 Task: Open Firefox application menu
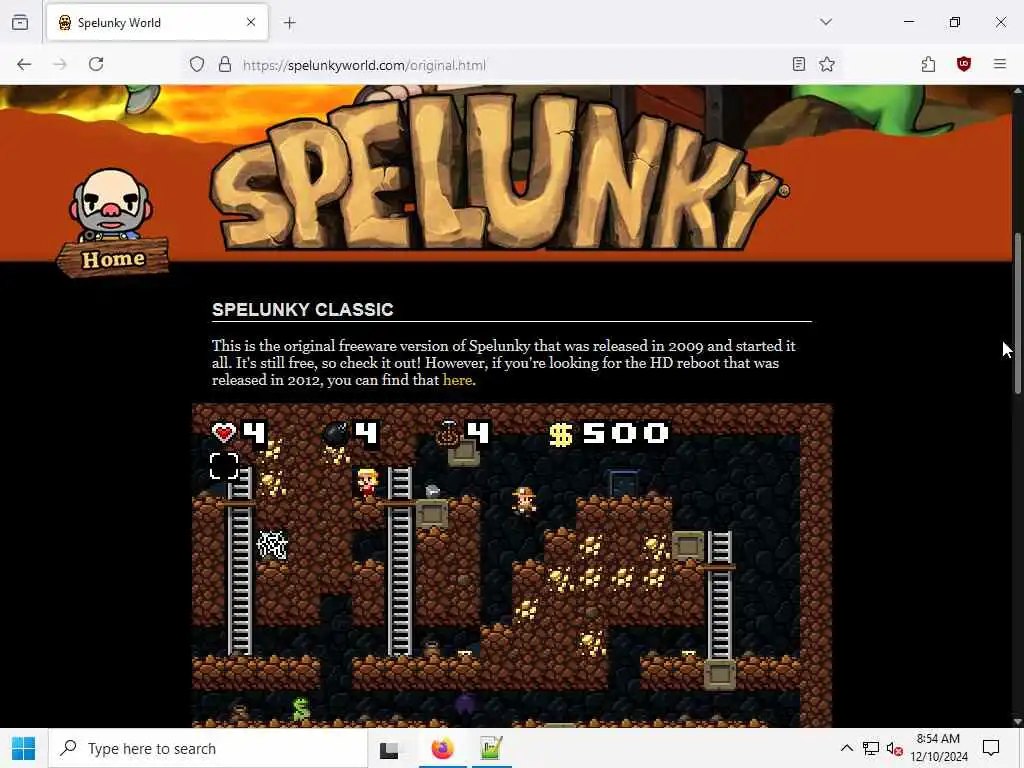click(999, 64)
